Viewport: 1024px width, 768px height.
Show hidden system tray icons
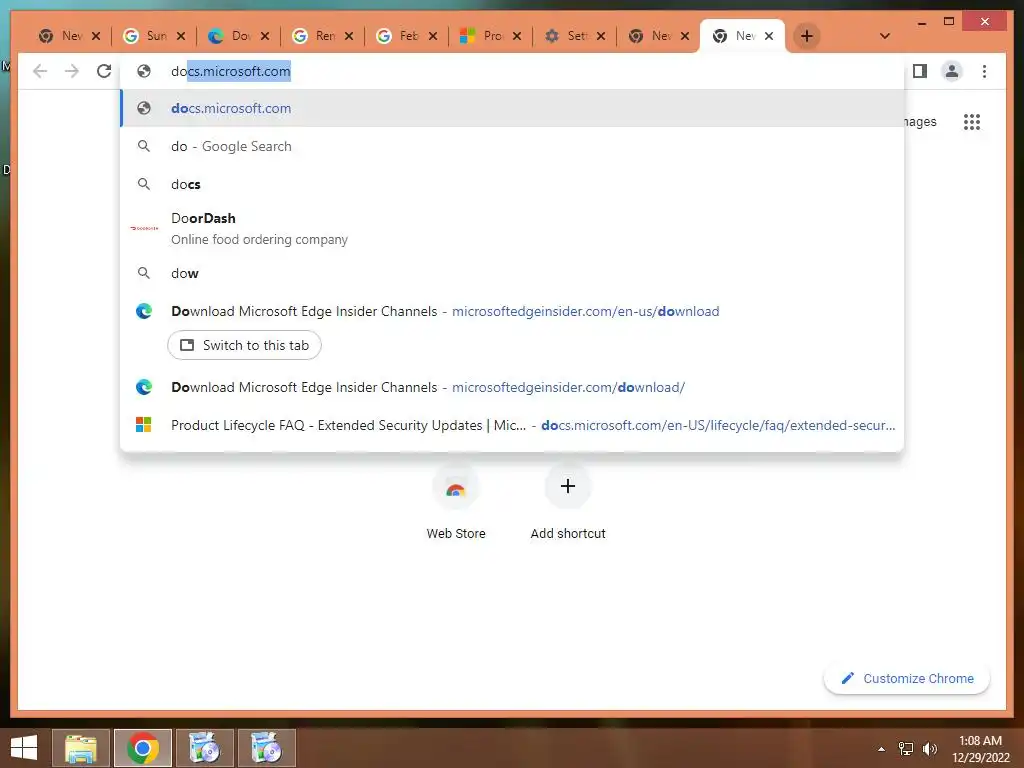882,749
